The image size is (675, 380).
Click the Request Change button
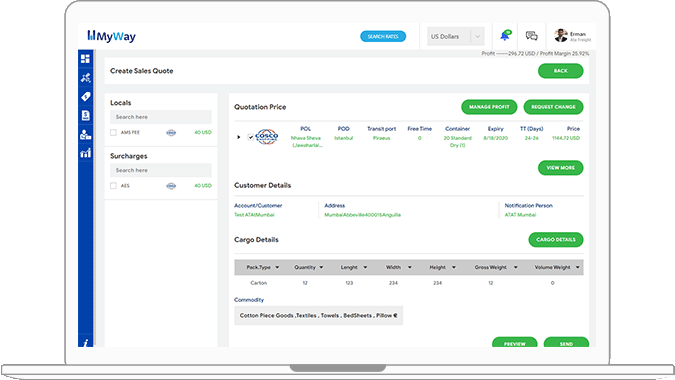pos(553,107)
